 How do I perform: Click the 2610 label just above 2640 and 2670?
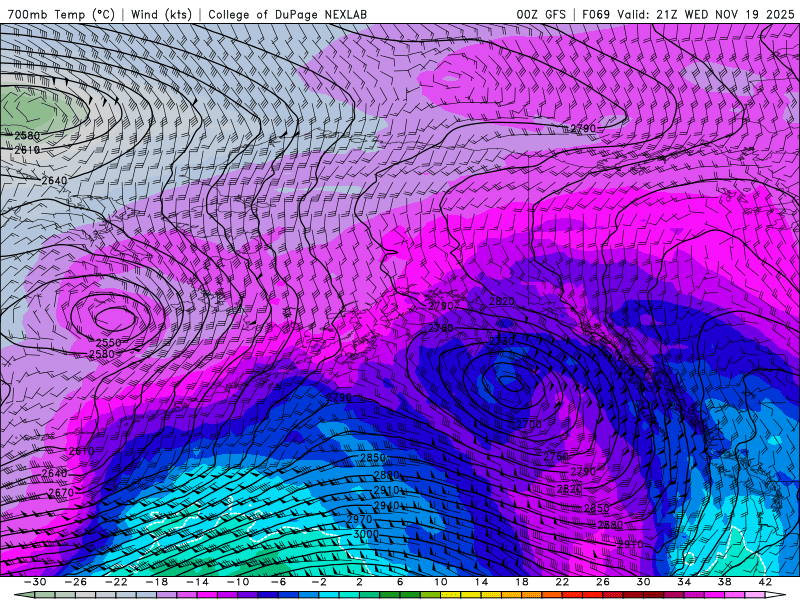[x=81, y=451]
